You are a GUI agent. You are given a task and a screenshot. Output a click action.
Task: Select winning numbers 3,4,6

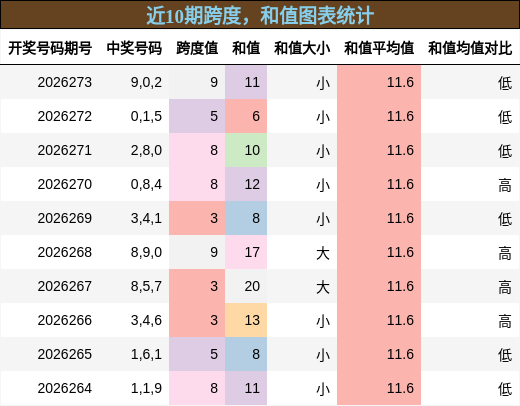[146, 320]
